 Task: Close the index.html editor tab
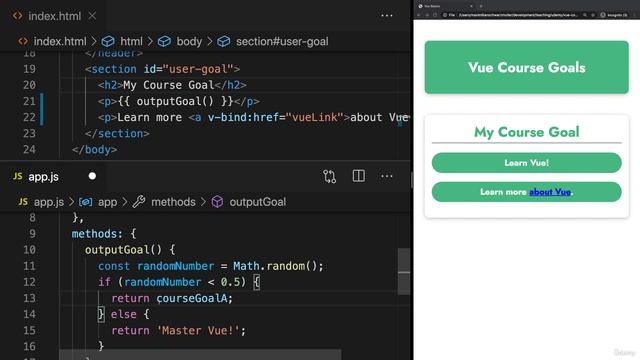[92, 16]
